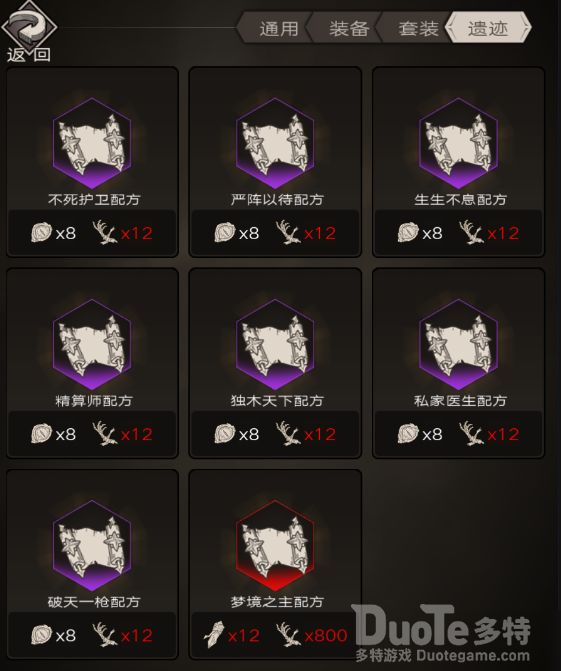561x671 pixels.
Task: Switch to the 套装 tab
Action: coord(418,28)
